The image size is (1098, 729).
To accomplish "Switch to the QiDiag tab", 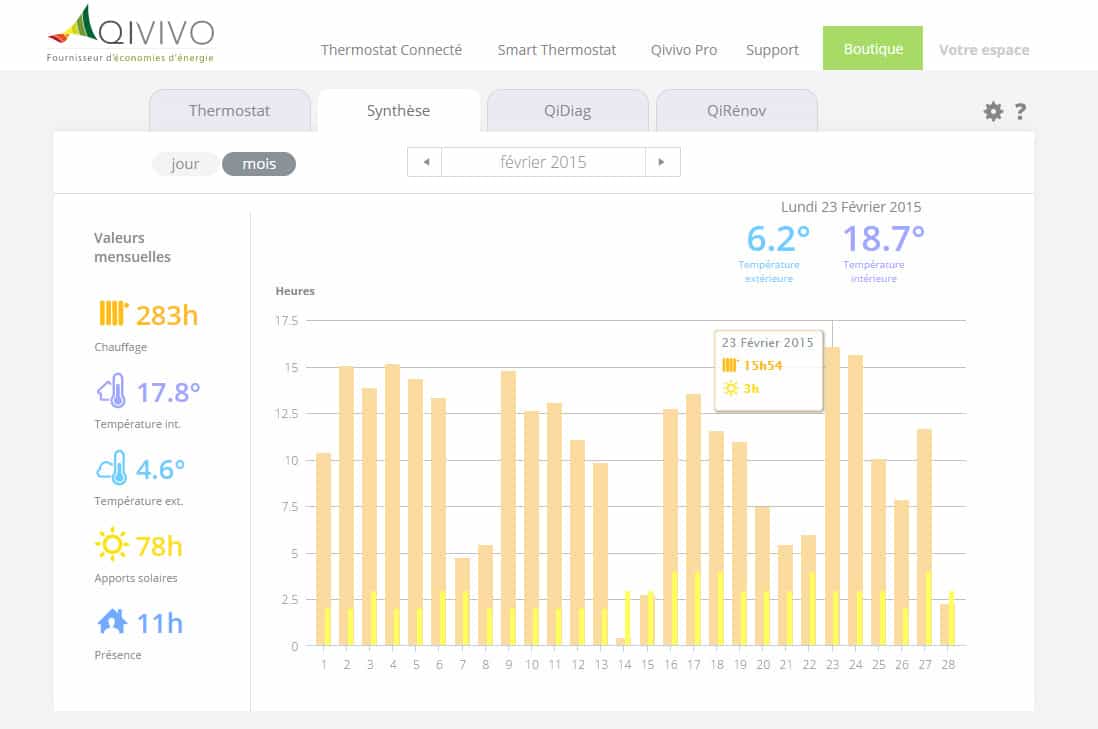I will point(567,111).
